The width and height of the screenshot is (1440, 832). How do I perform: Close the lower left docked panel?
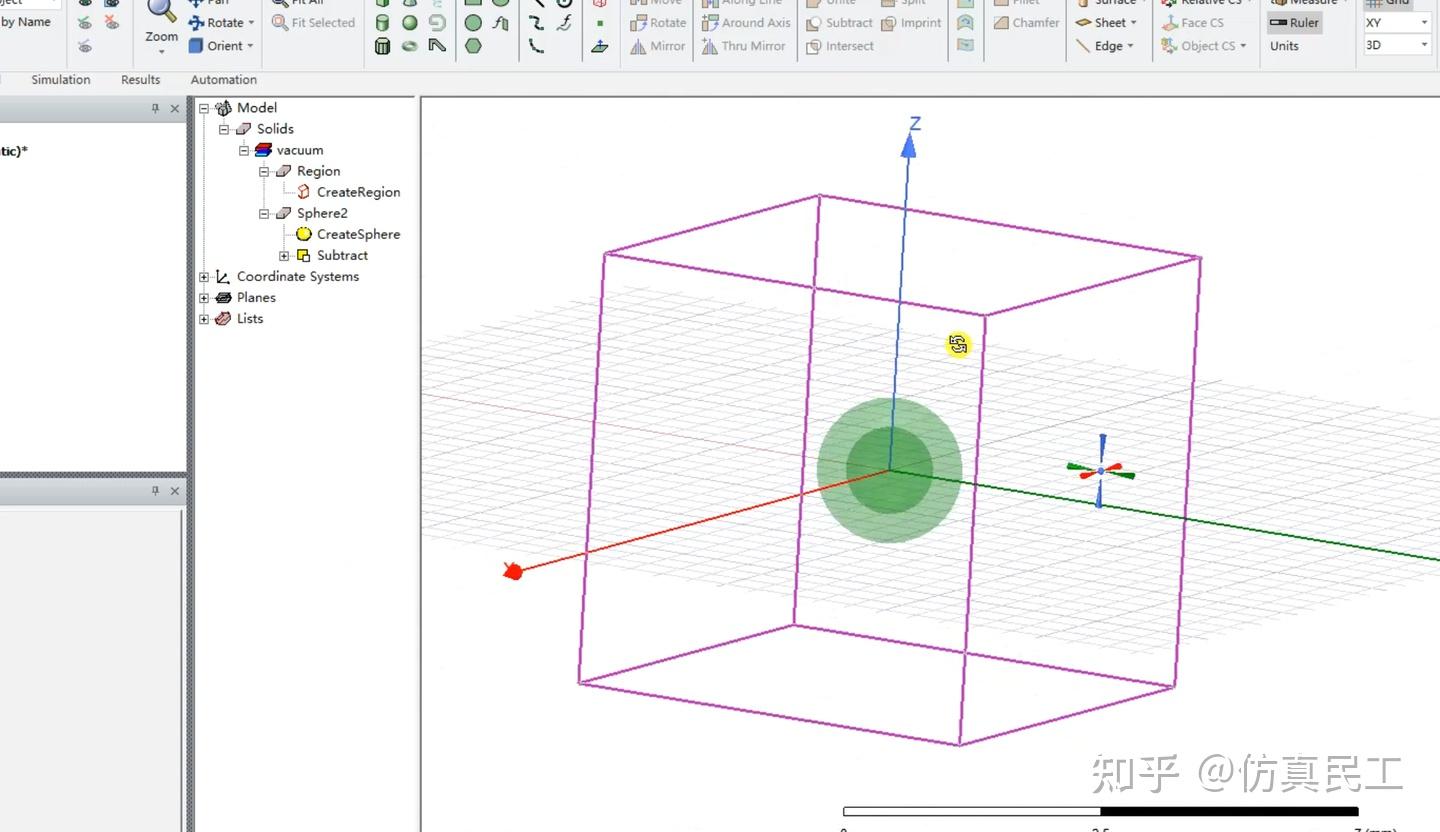point(175,491)
